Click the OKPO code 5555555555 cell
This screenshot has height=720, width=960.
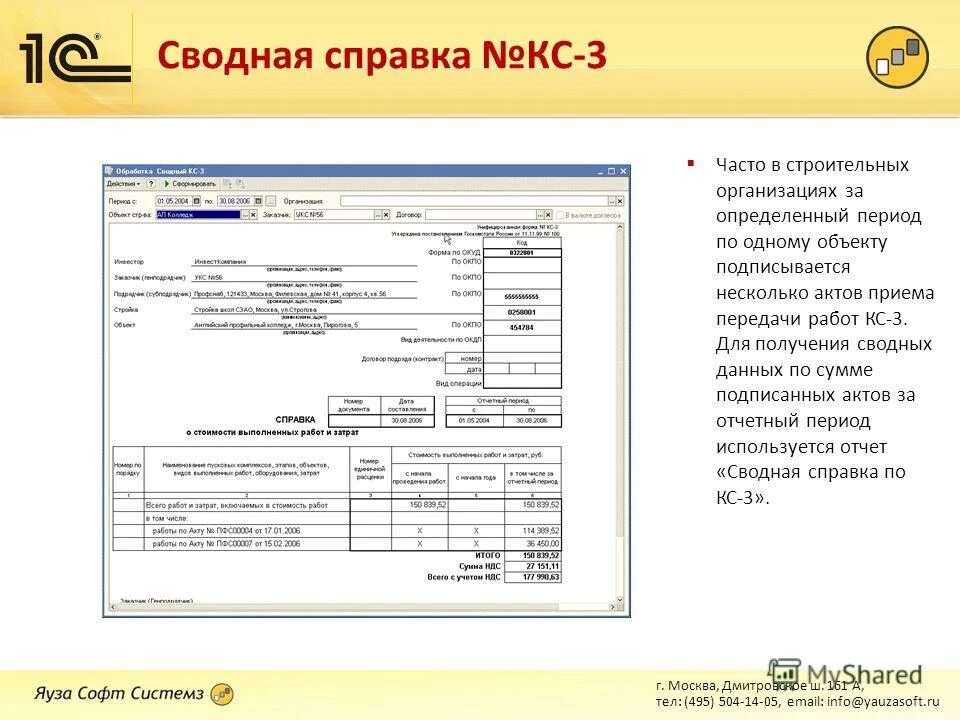tap(522, 297)
